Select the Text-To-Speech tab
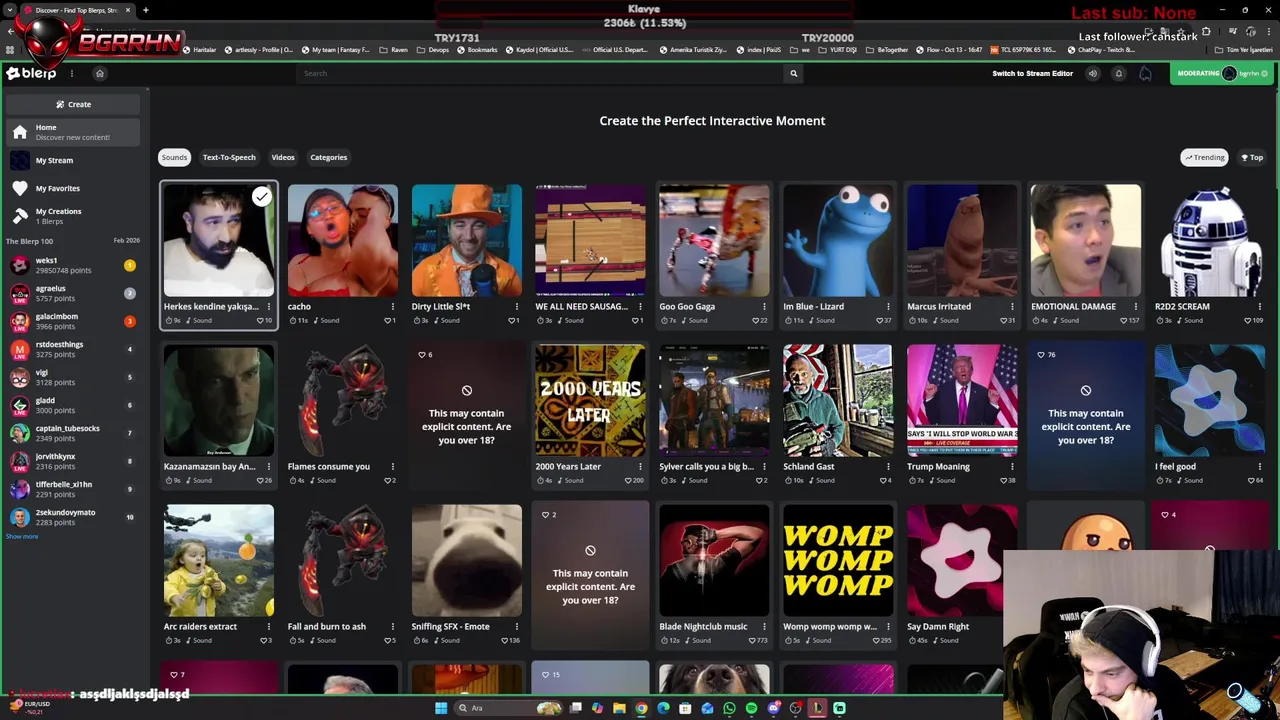This screenshot has height=720, width=1280. [229, 157]
